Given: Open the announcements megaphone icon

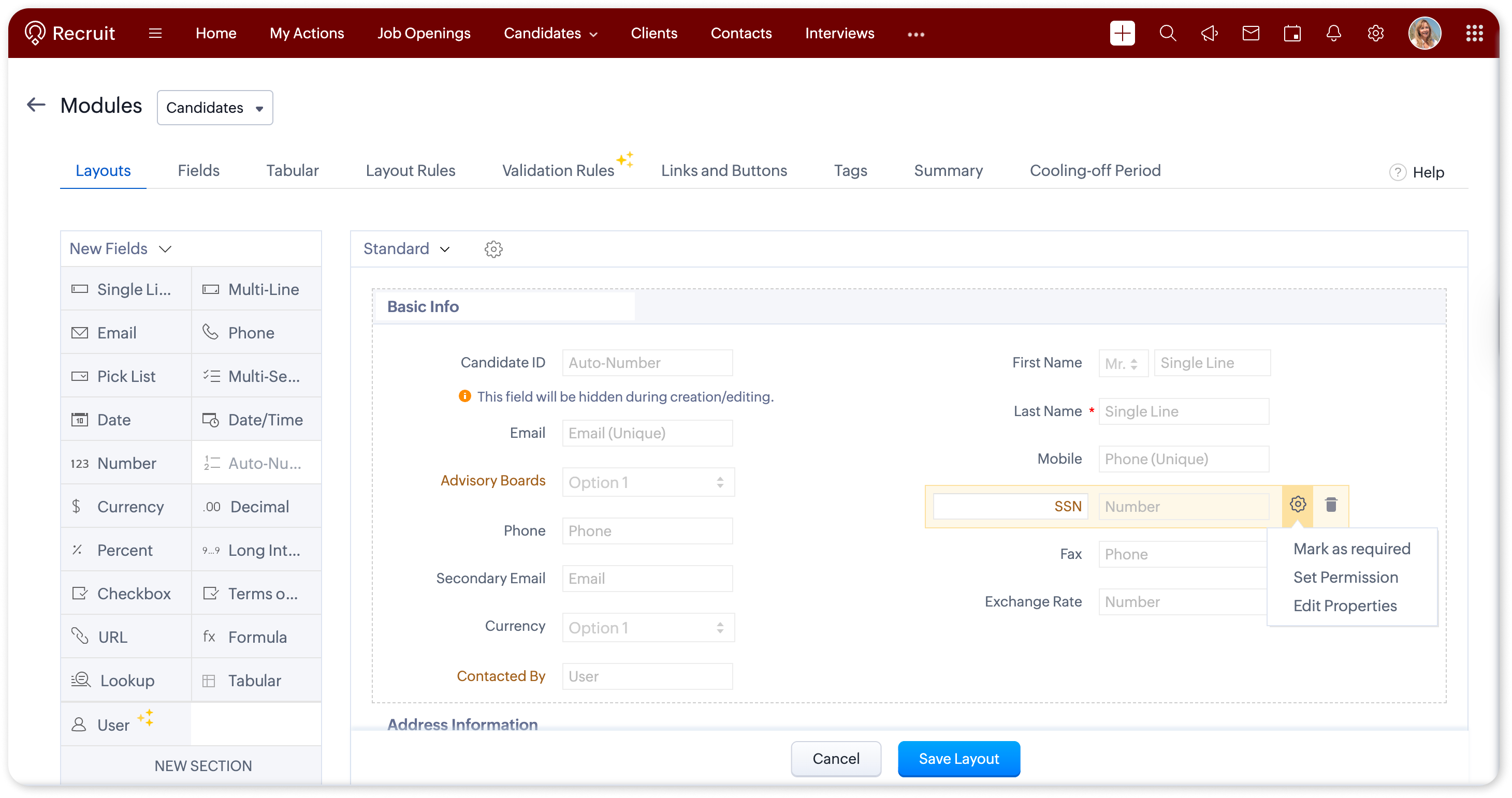Looking at the screenshot, I should click(1209, 34).
